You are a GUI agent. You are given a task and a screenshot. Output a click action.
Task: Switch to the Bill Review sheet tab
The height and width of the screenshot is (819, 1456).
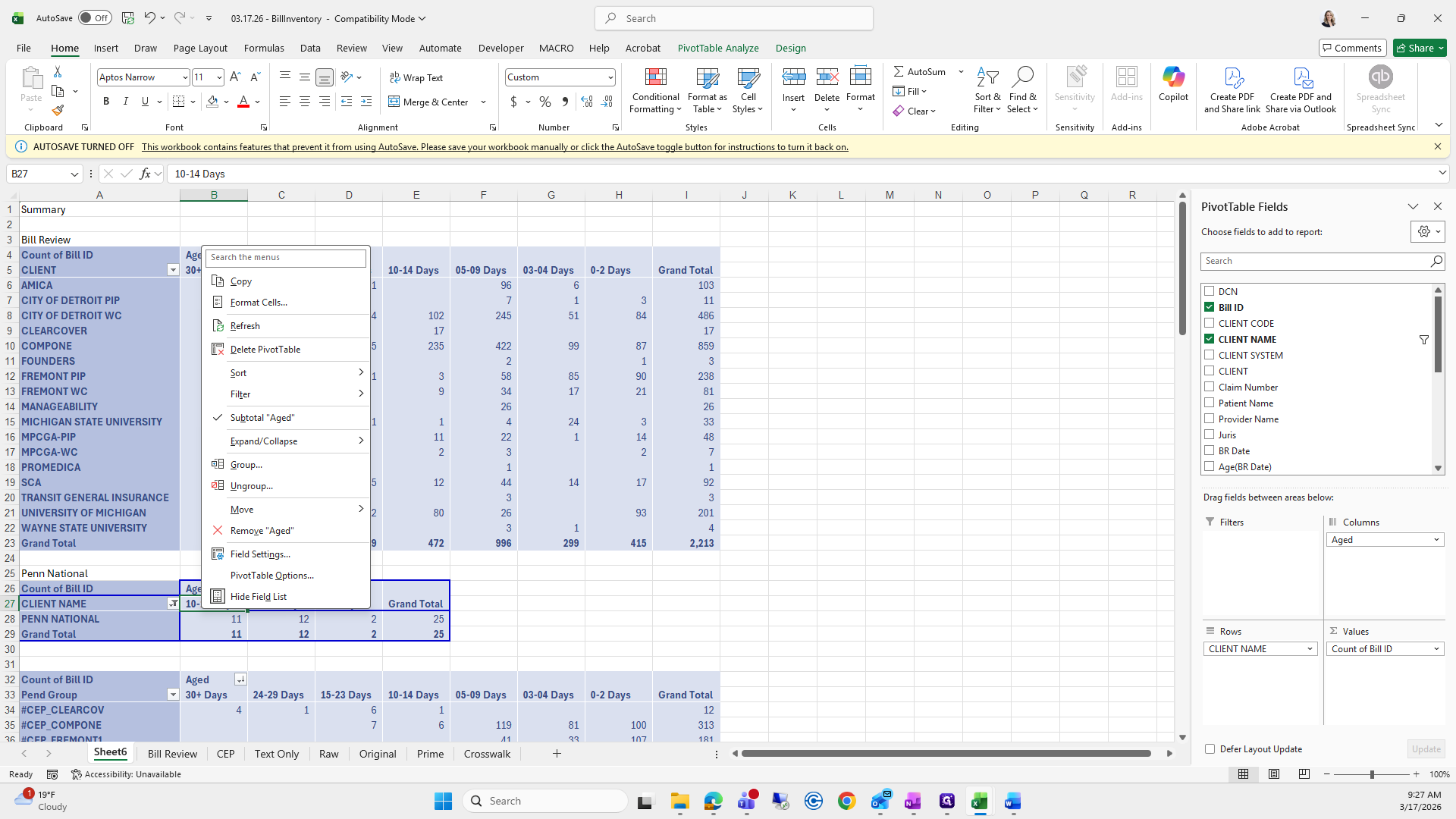coord(172,754)
